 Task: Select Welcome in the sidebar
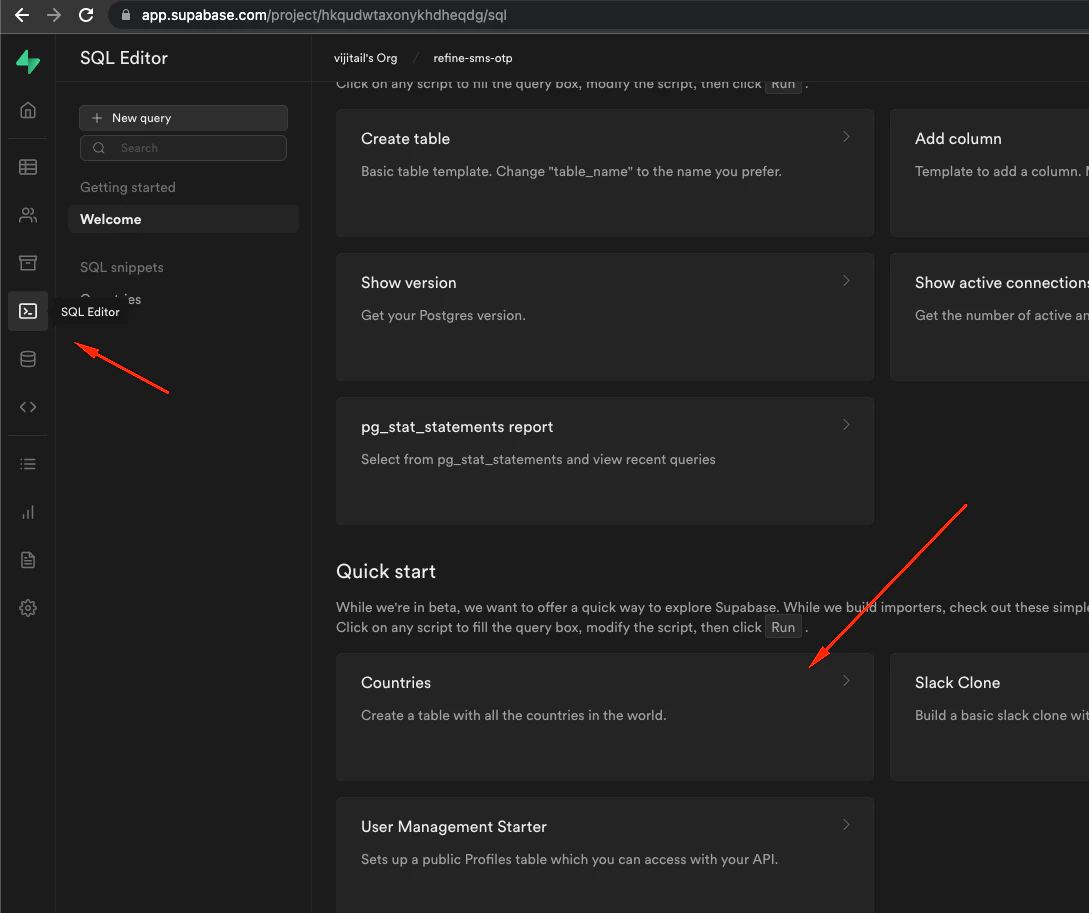[111, 219]
